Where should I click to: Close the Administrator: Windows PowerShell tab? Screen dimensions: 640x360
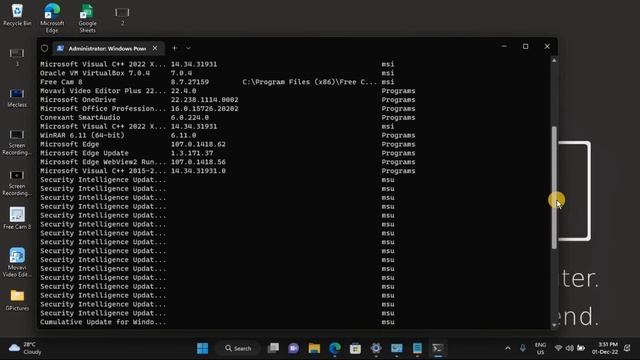[155, 48]
